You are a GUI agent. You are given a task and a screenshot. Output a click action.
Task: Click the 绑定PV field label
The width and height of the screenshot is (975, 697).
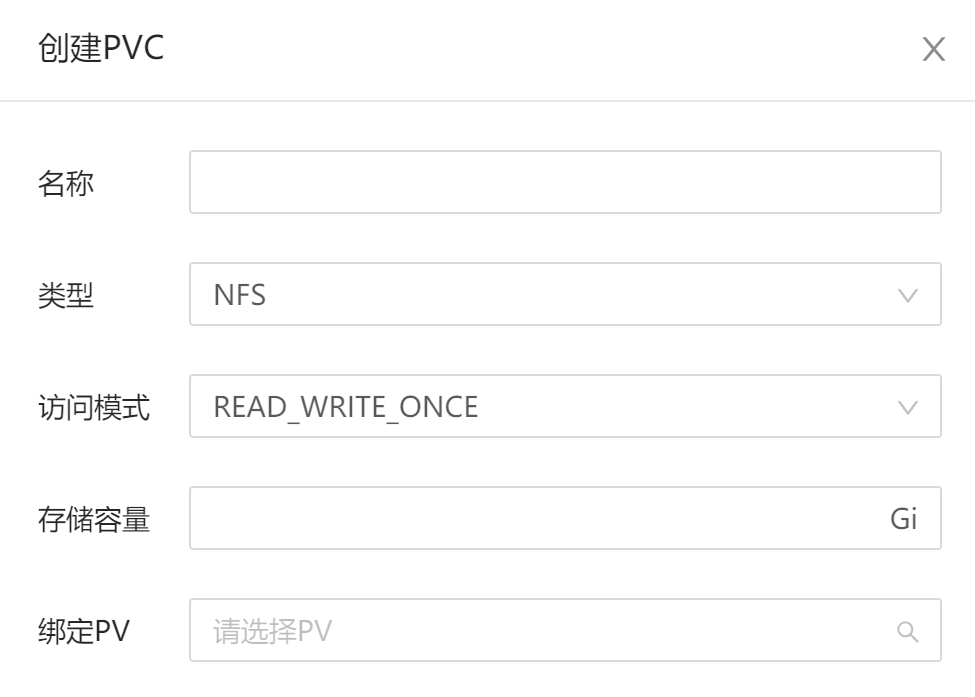click(x=83, y=631)
